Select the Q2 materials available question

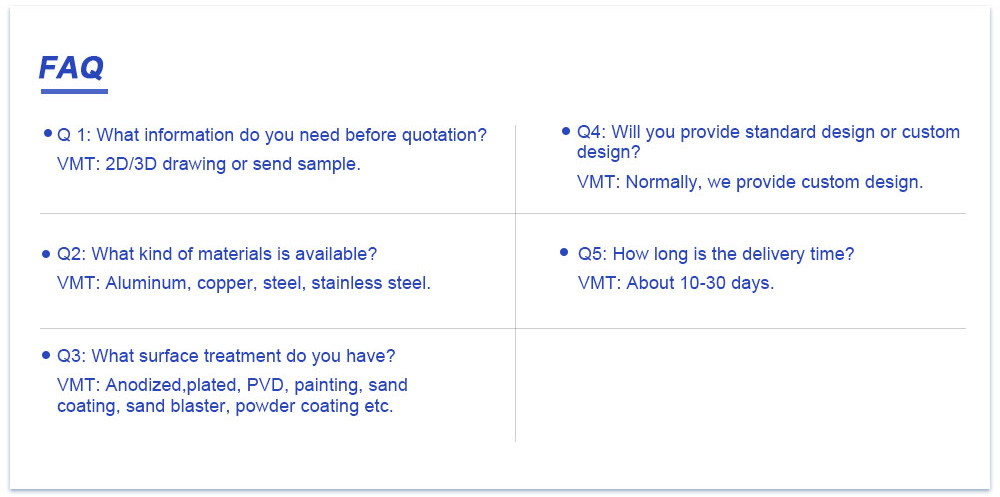[x=217, y=254]
